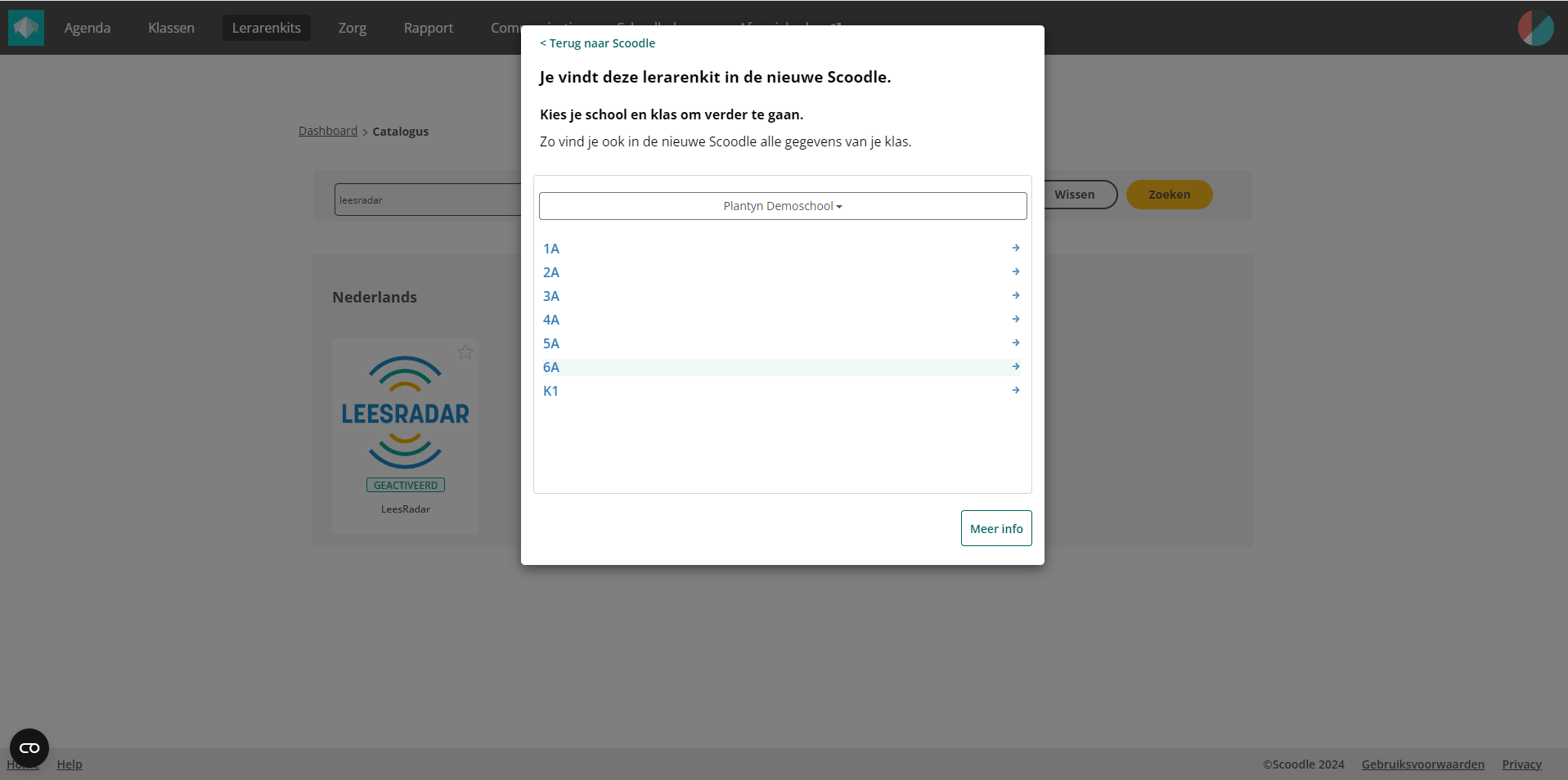
Task: Open the Klassen menu item
Action: click(x=171, y=28)
